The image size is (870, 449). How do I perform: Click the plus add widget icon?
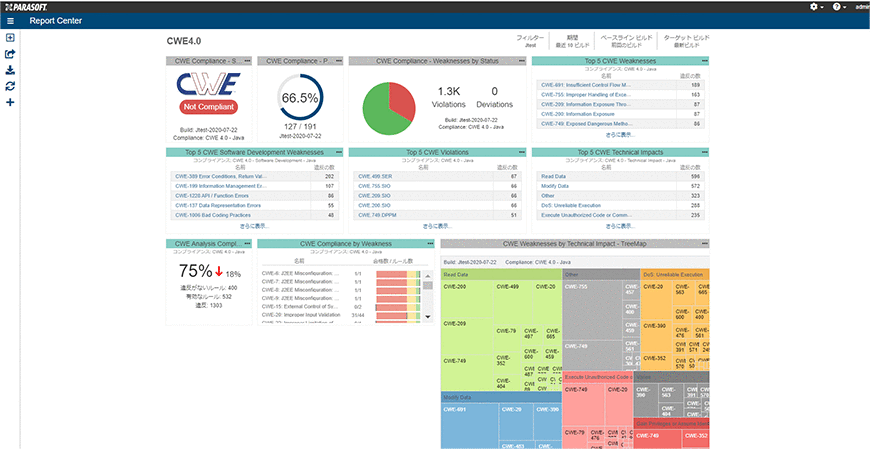(x=10, y=102)
